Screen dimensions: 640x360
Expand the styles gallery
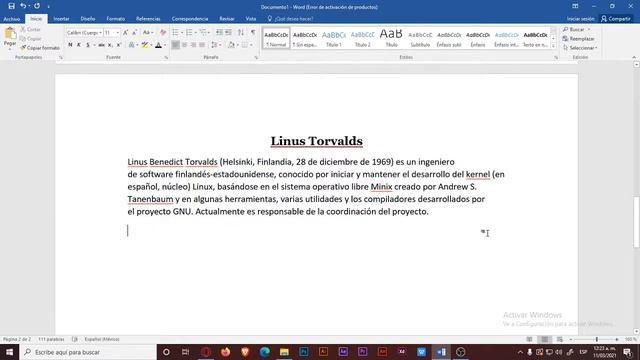(x=553, y=46)
